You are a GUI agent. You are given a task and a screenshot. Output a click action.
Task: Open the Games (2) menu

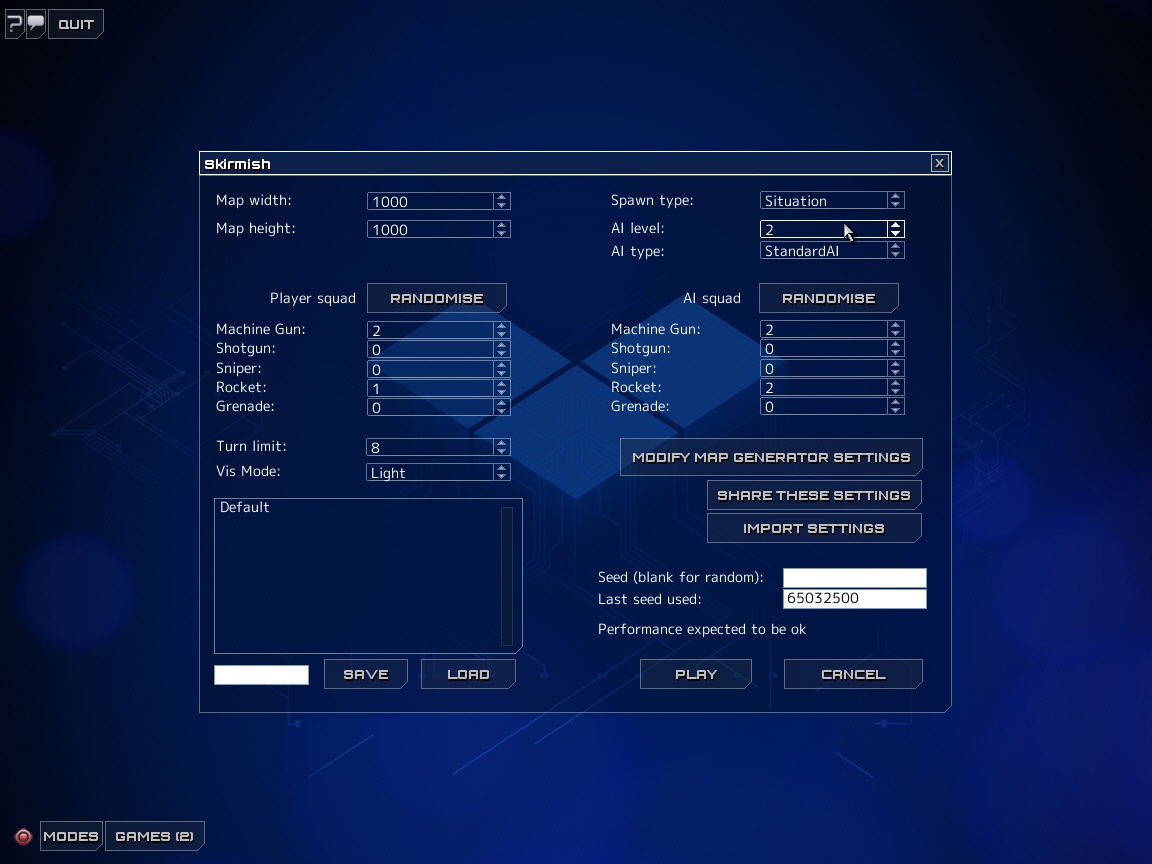pos(154,836)
